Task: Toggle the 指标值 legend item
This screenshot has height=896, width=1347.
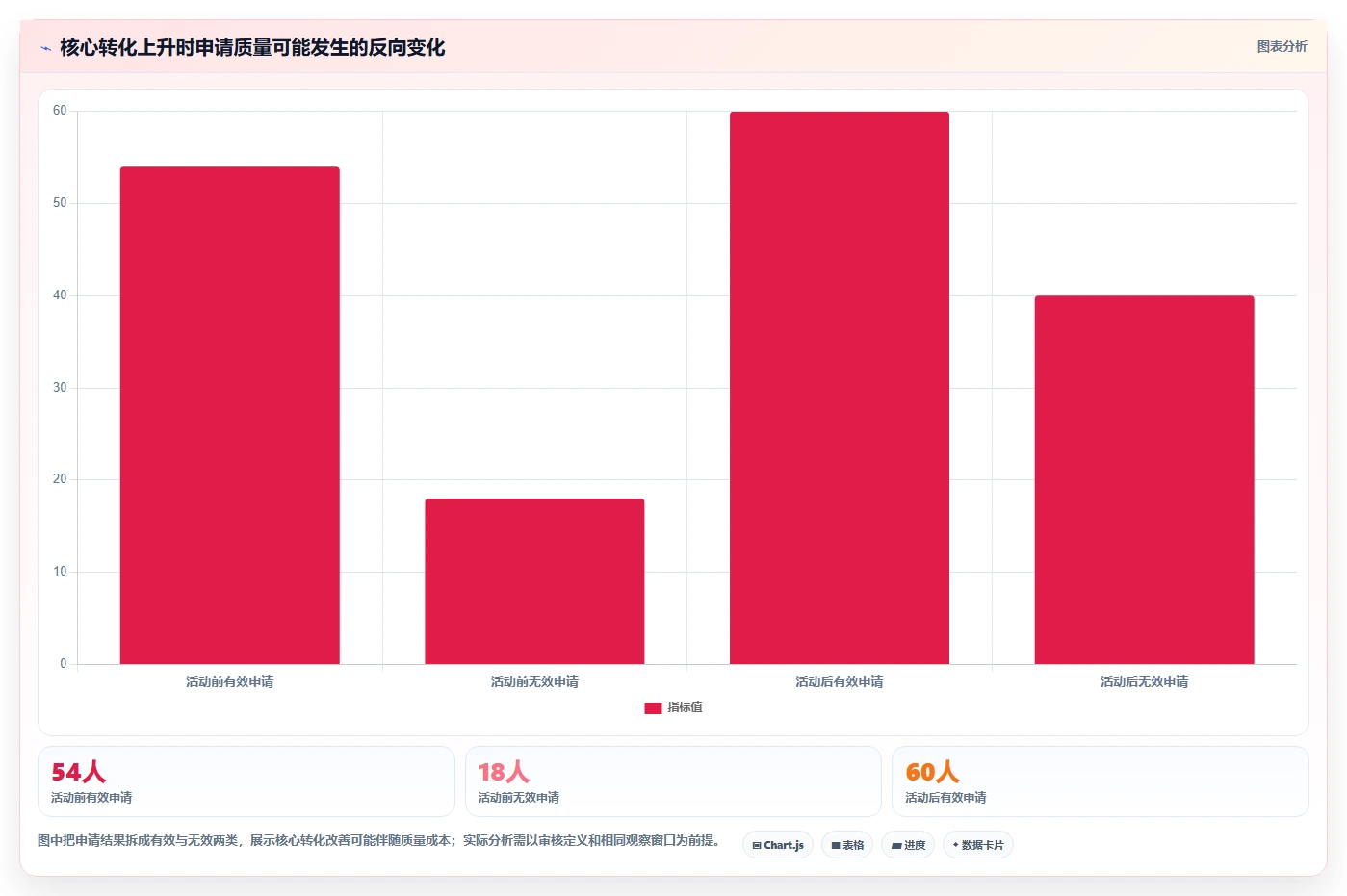Action: (673, 707)
